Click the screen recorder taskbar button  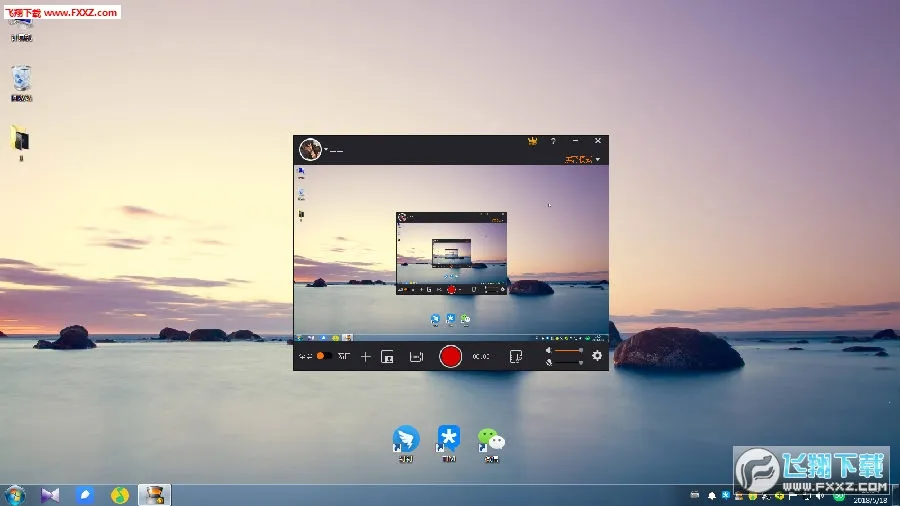click(x=153, y=495)
